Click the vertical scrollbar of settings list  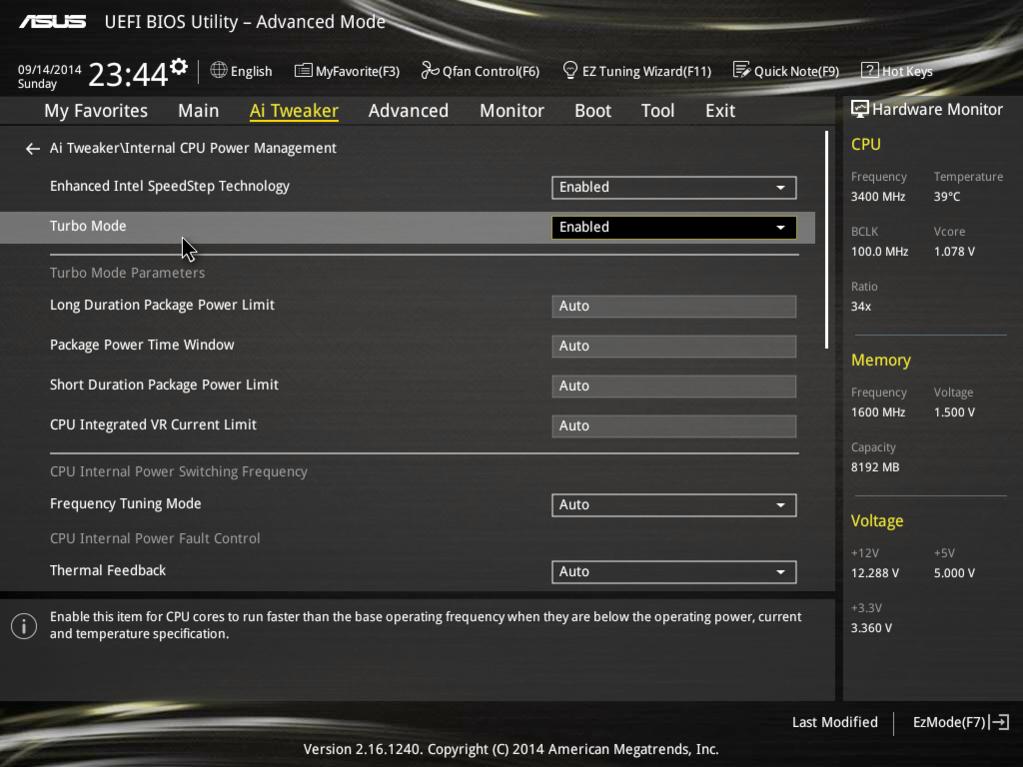tap(827, 239)
